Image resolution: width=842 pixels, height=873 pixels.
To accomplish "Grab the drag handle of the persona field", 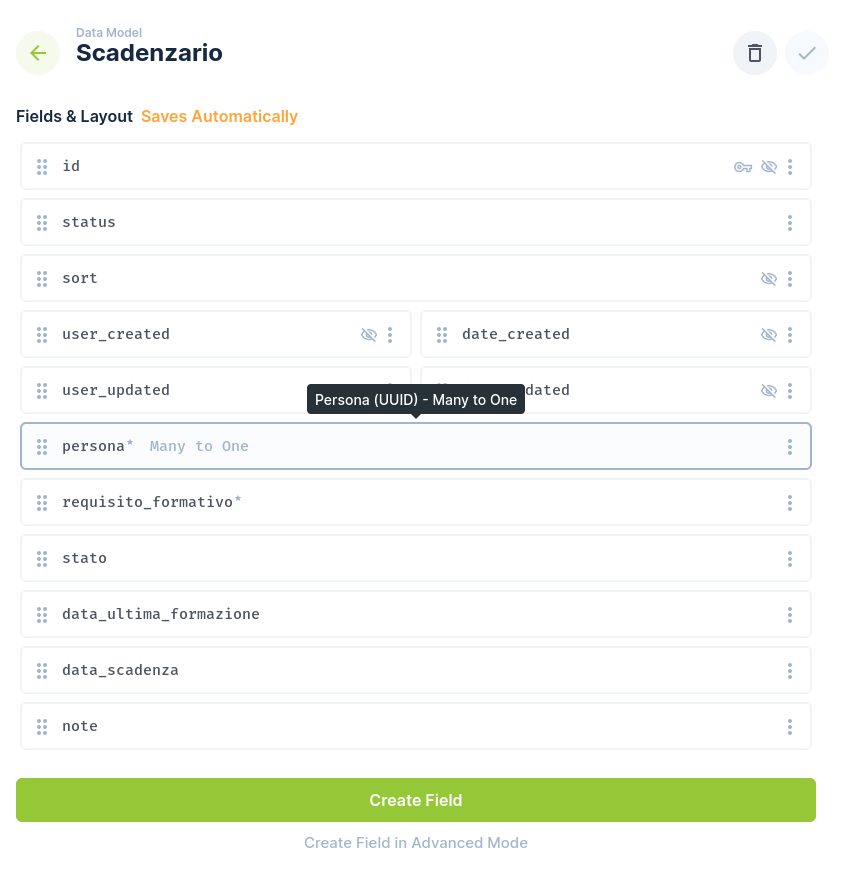I will click(42, 446).
